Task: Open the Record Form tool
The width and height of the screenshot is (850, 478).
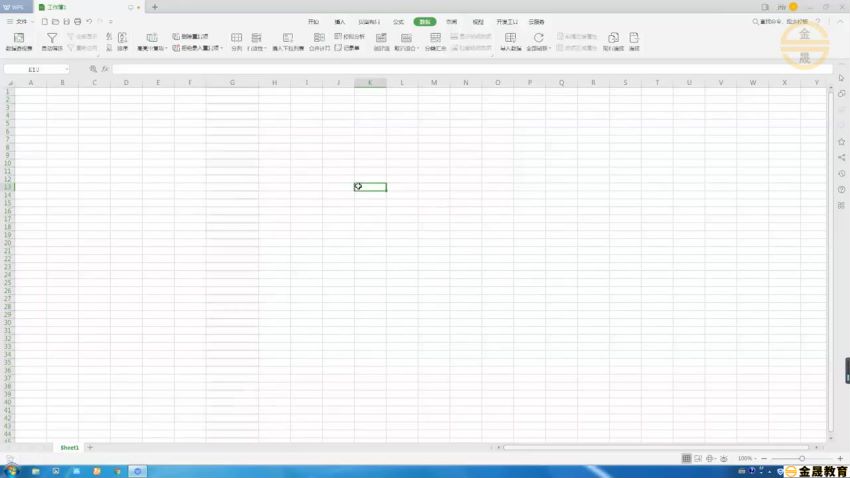Action: pos(347,48)
